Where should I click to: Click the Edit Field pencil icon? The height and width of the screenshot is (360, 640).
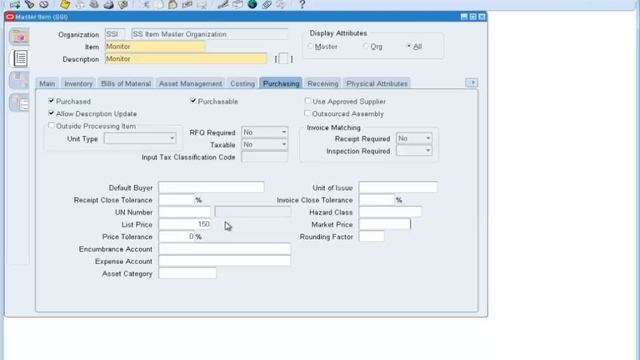[222, 4]
